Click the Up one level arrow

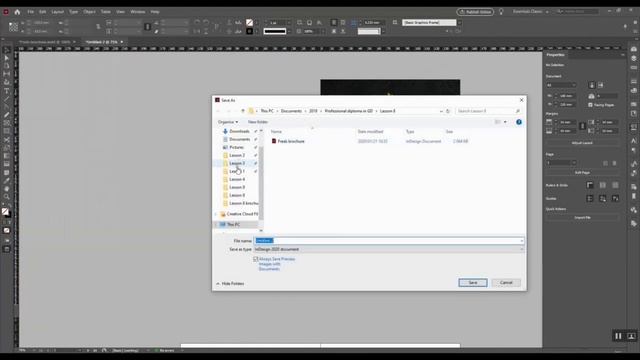pos(243,111)
